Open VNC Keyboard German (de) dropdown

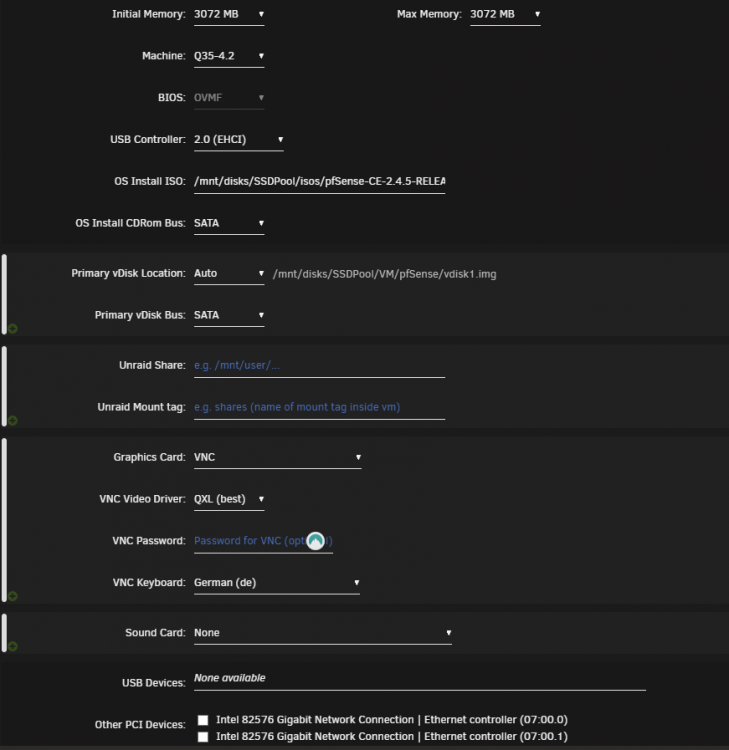pos(277,583)
